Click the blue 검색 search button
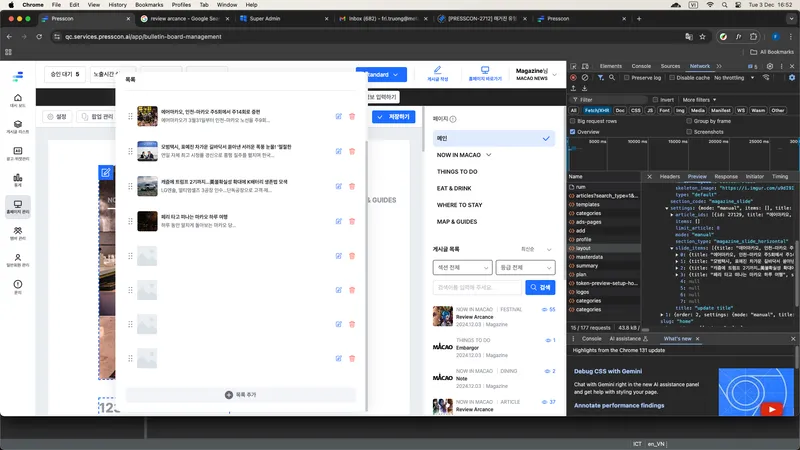 coord(540,287)
